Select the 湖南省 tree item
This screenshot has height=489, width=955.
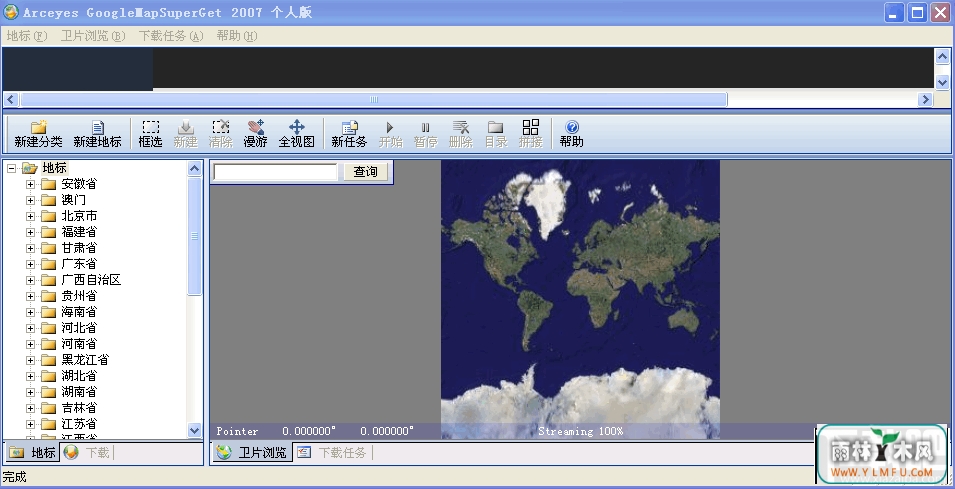pos(79,392)
